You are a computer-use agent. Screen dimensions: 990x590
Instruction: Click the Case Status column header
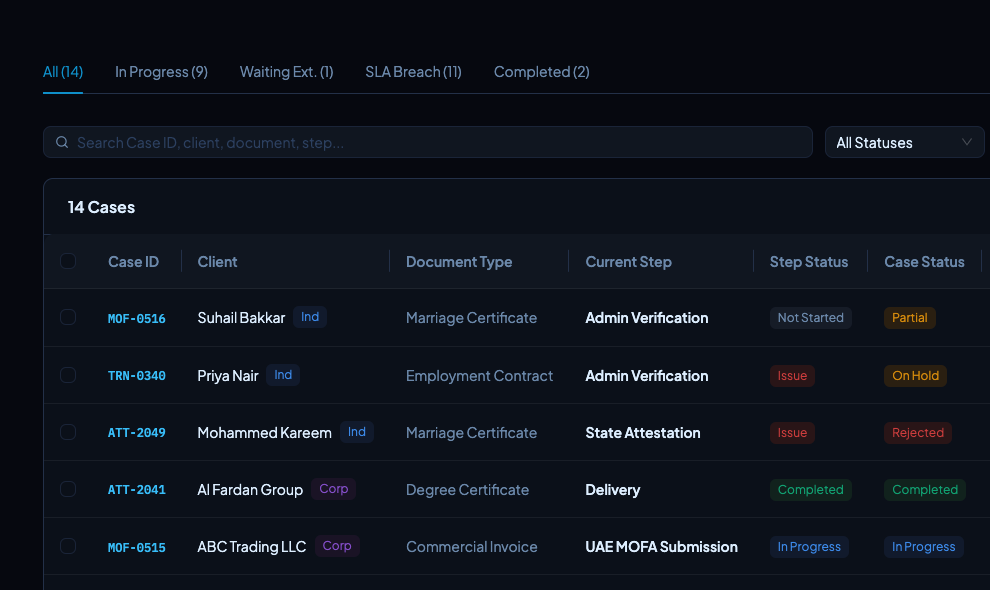click(x=924, y=262)
